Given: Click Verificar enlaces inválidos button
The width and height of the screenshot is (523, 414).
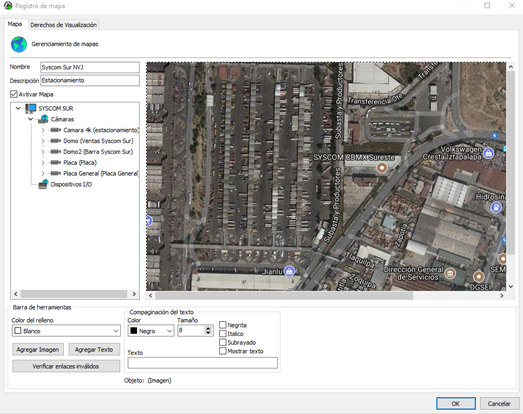Looking at the screenshot, I should point(66,366).
